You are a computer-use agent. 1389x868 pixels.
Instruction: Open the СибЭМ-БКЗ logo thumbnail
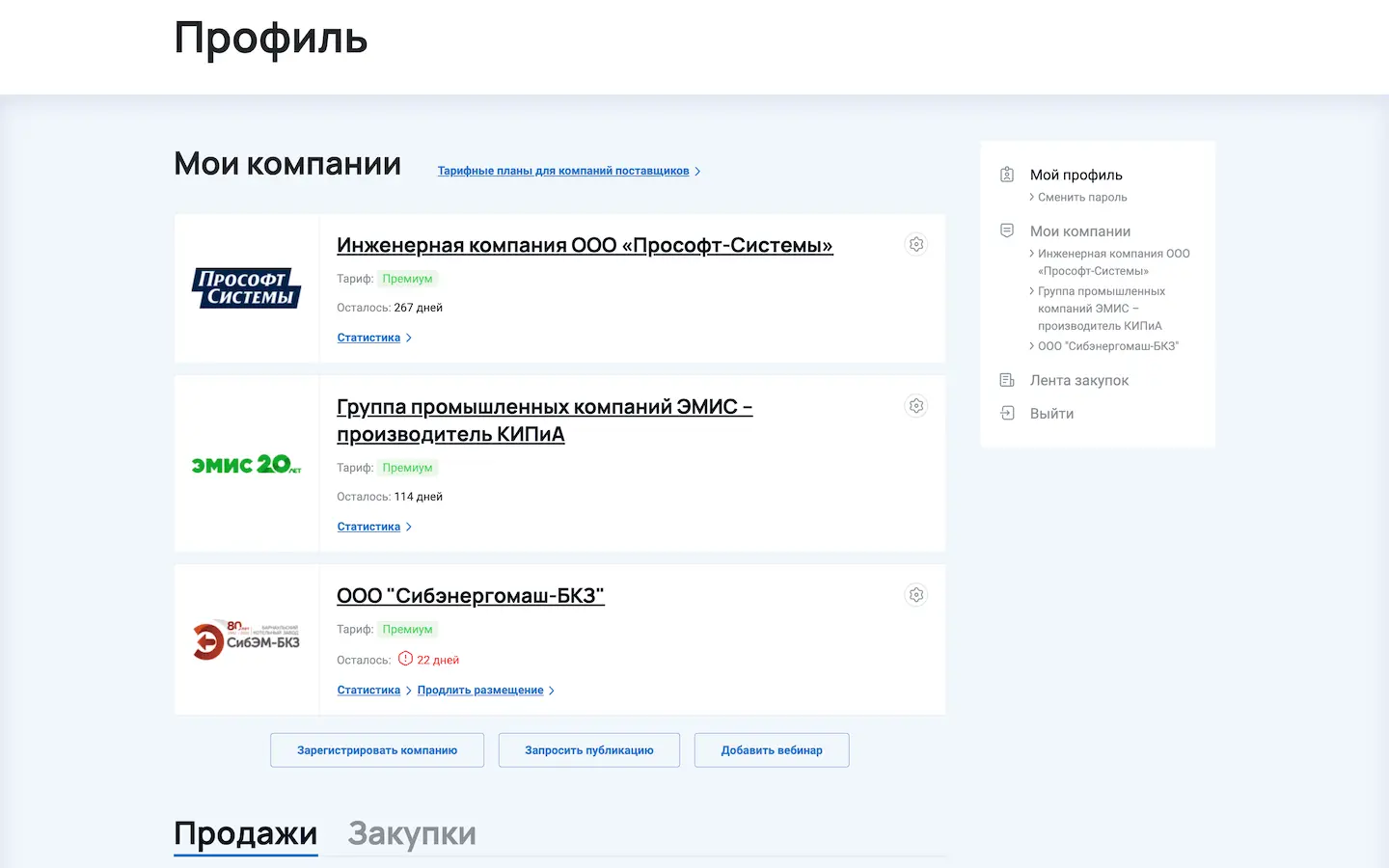(x=247, y=639)
